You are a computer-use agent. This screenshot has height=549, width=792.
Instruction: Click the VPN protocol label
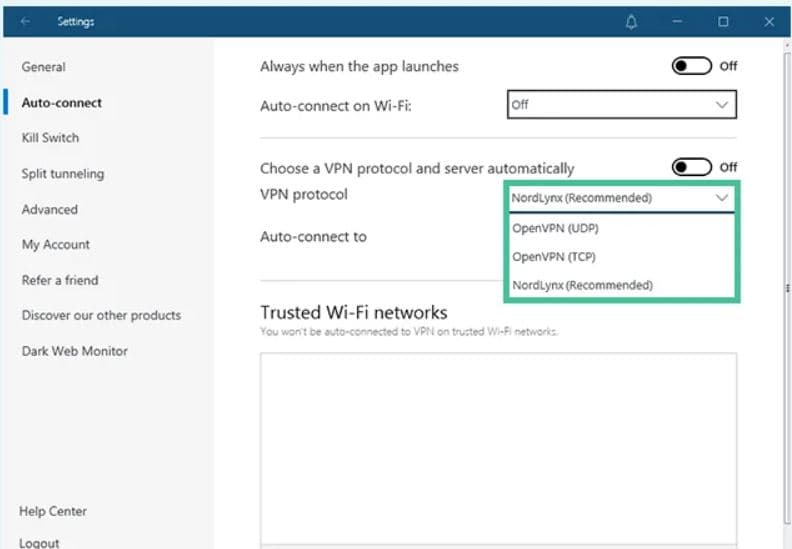point(304,194)
